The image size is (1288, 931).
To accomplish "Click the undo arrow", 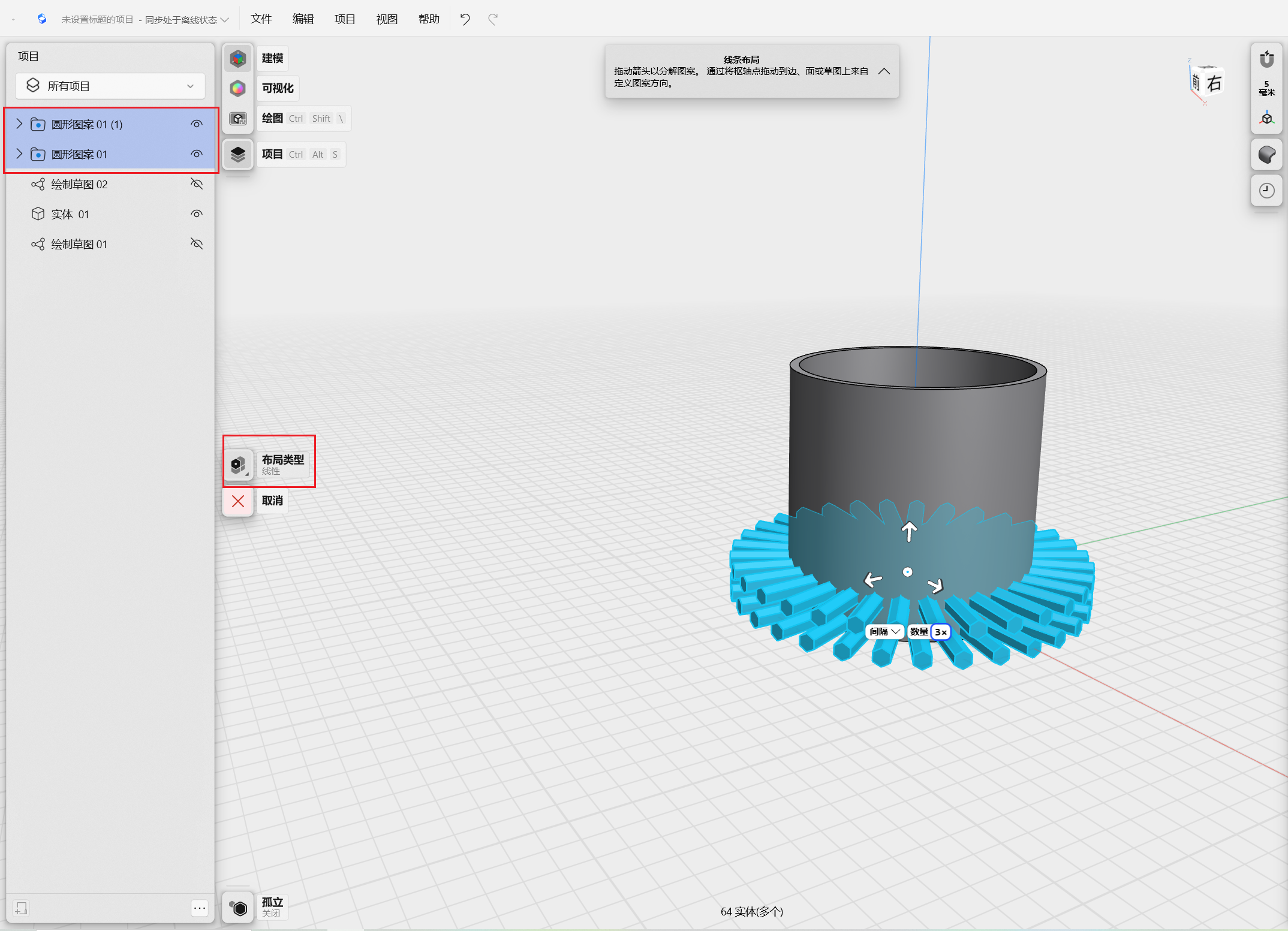I will [465, 19].
